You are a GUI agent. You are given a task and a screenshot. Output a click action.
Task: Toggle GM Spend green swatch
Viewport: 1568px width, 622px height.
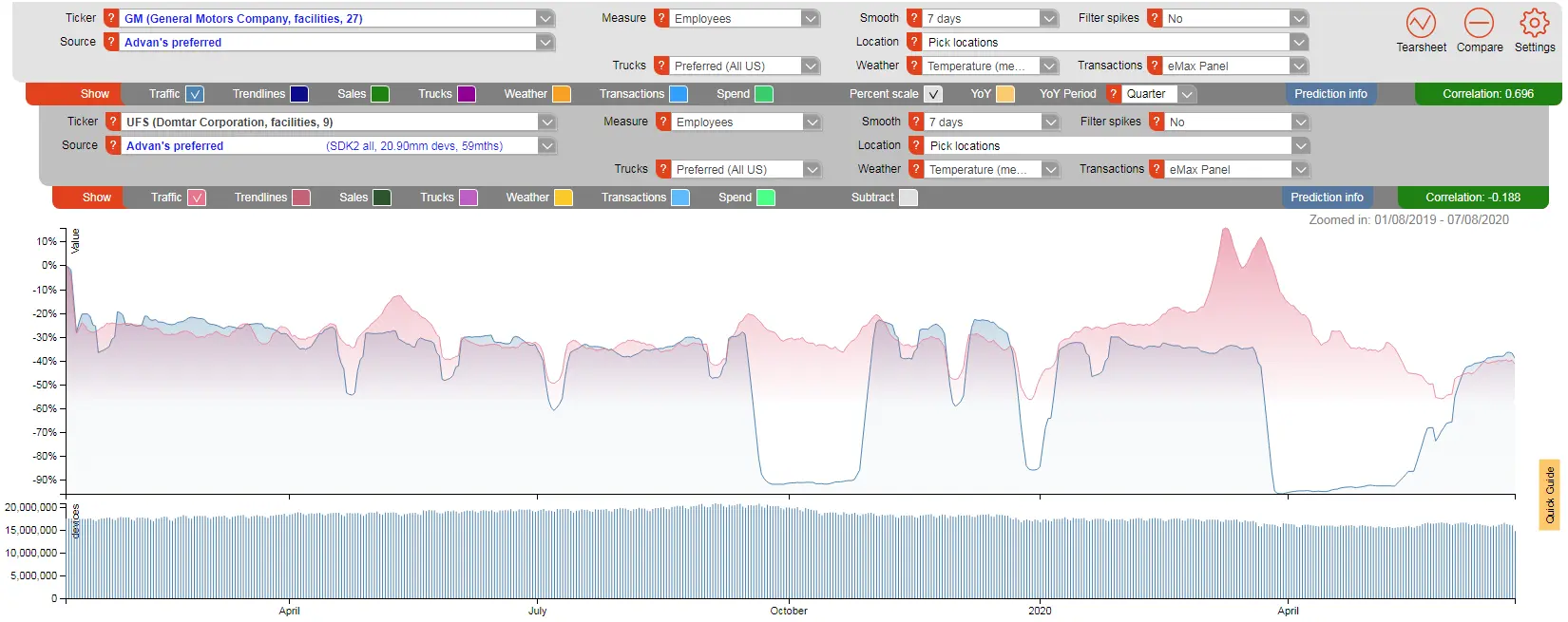click(764, 94)
